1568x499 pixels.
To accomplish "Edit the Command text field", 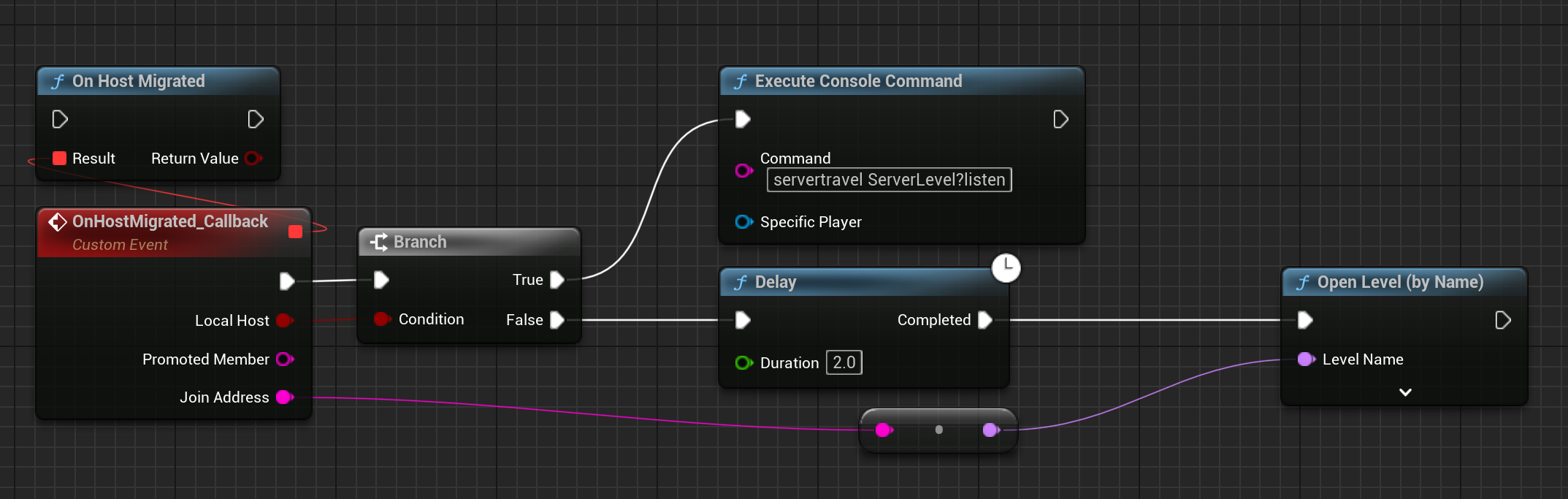I will click(888, 180).
